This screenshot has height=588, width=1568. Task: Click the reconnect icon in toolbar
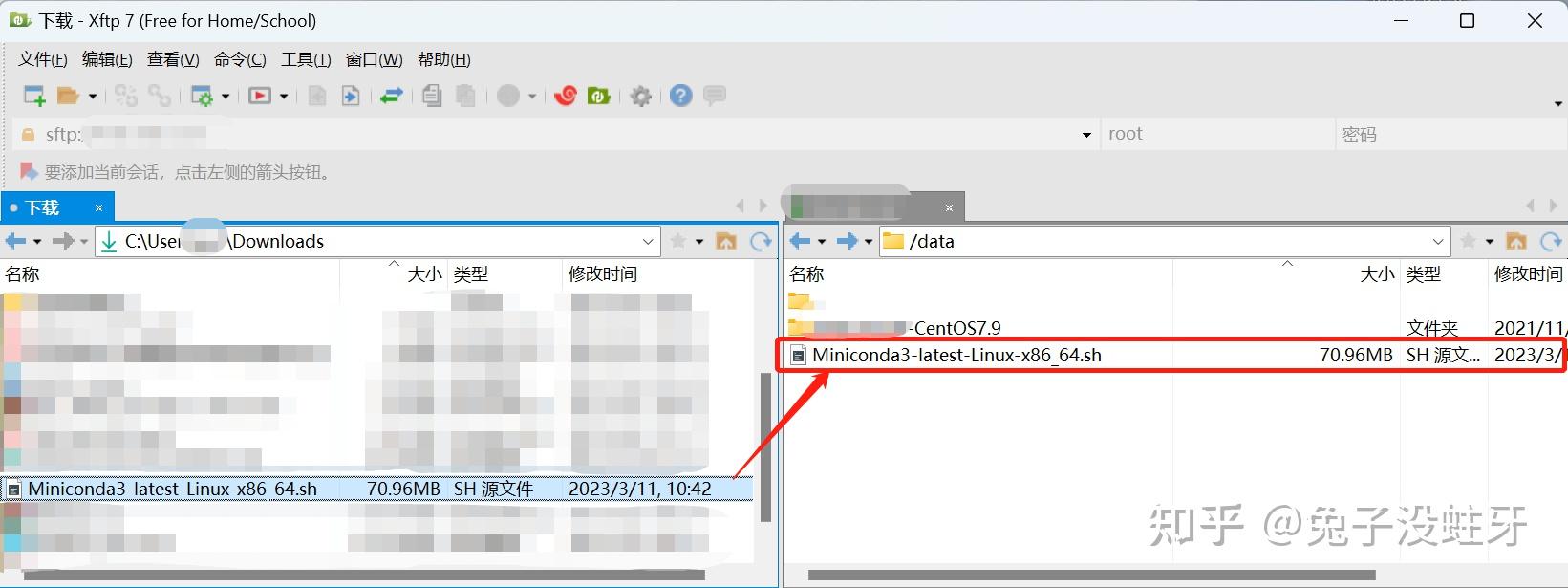(x=126, y=96)
